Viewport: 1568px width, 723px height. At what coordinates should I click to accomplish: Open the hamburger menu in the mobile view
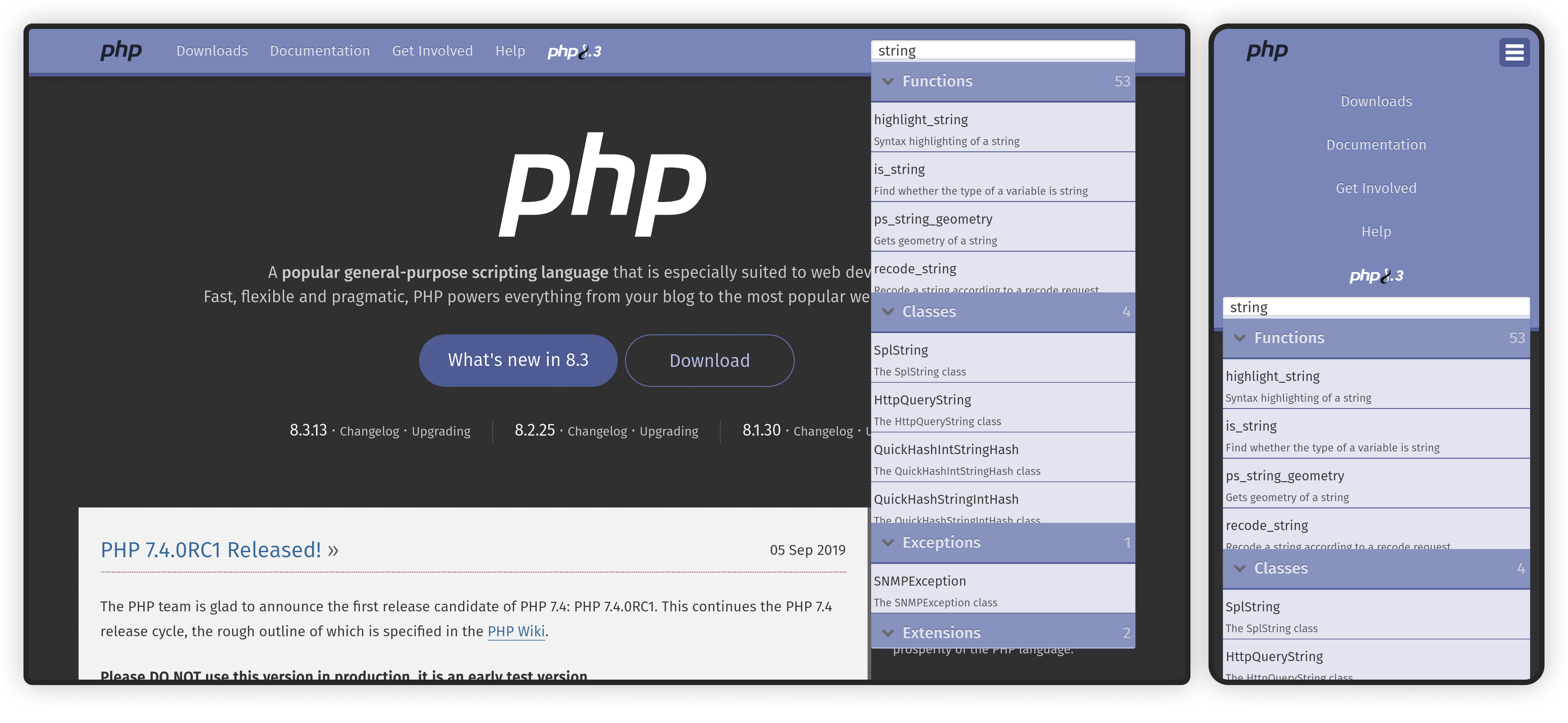(1514, 53)
